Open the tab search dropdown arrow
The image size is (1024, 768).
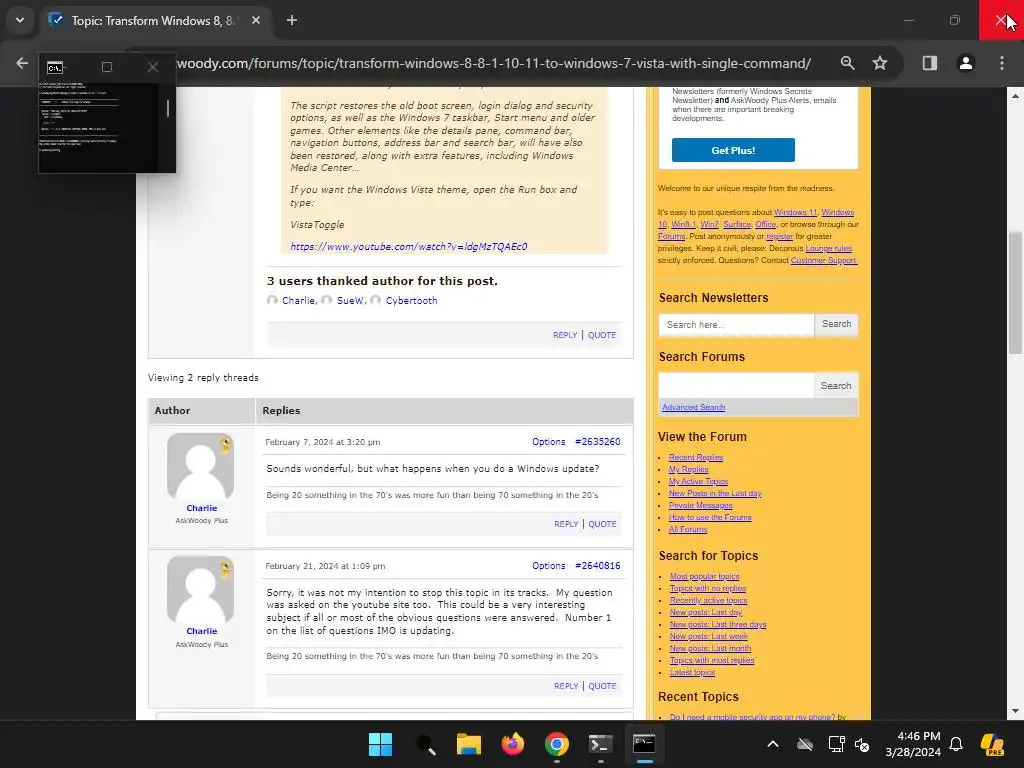pyautogui.click(x=20, y=20)
